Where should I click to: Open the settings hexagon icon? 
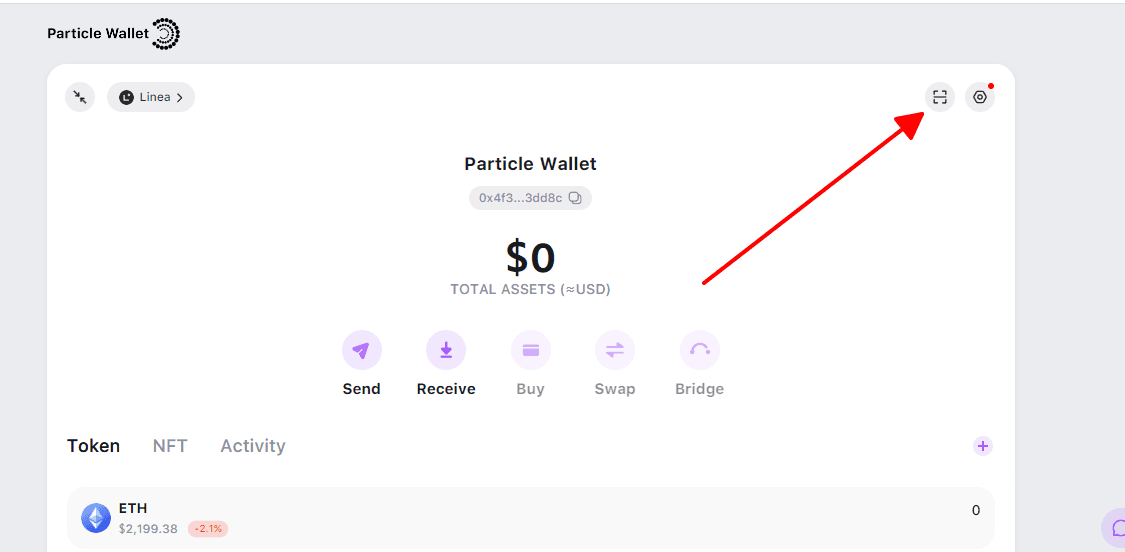980,97
